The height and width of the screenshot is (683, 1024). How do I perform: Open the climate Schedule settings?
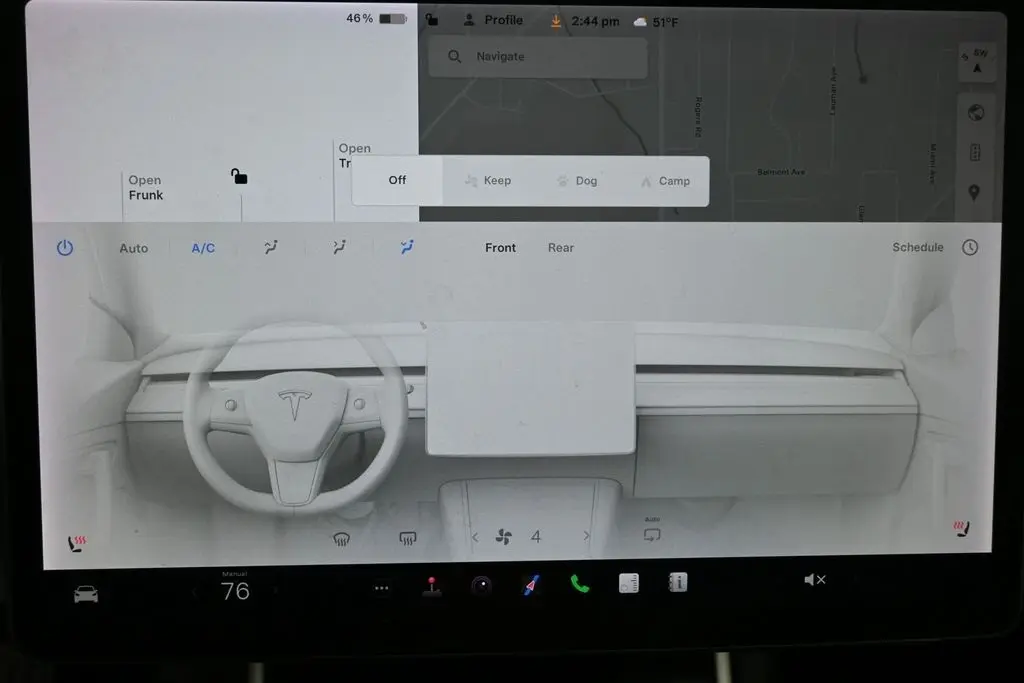point(917,247)
